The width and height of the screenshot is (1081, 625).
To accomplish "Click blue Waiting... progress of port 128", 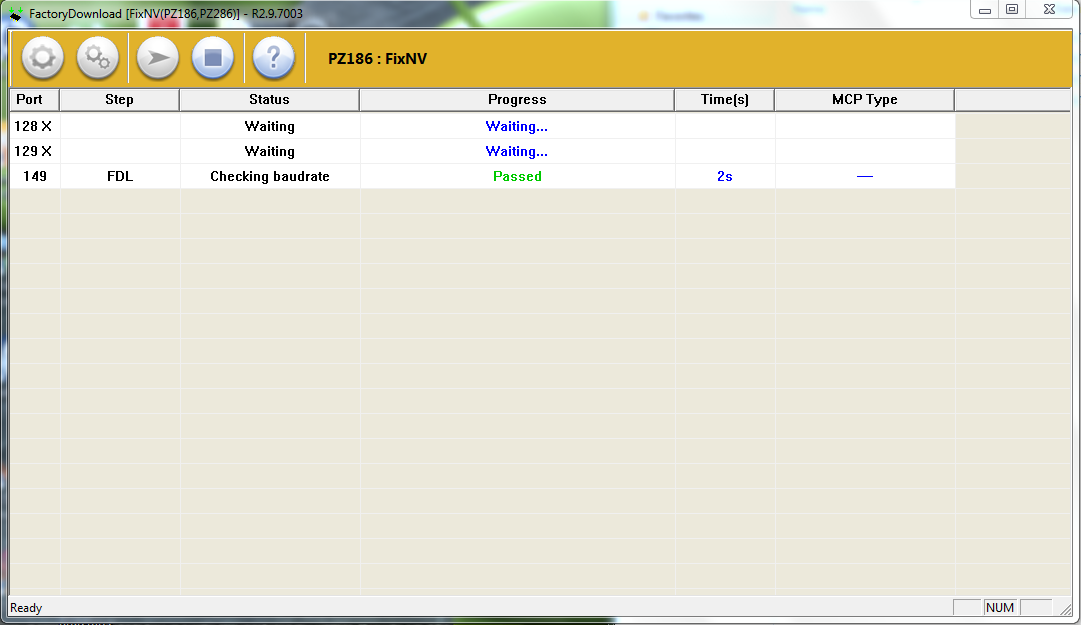I will point(516,126).
